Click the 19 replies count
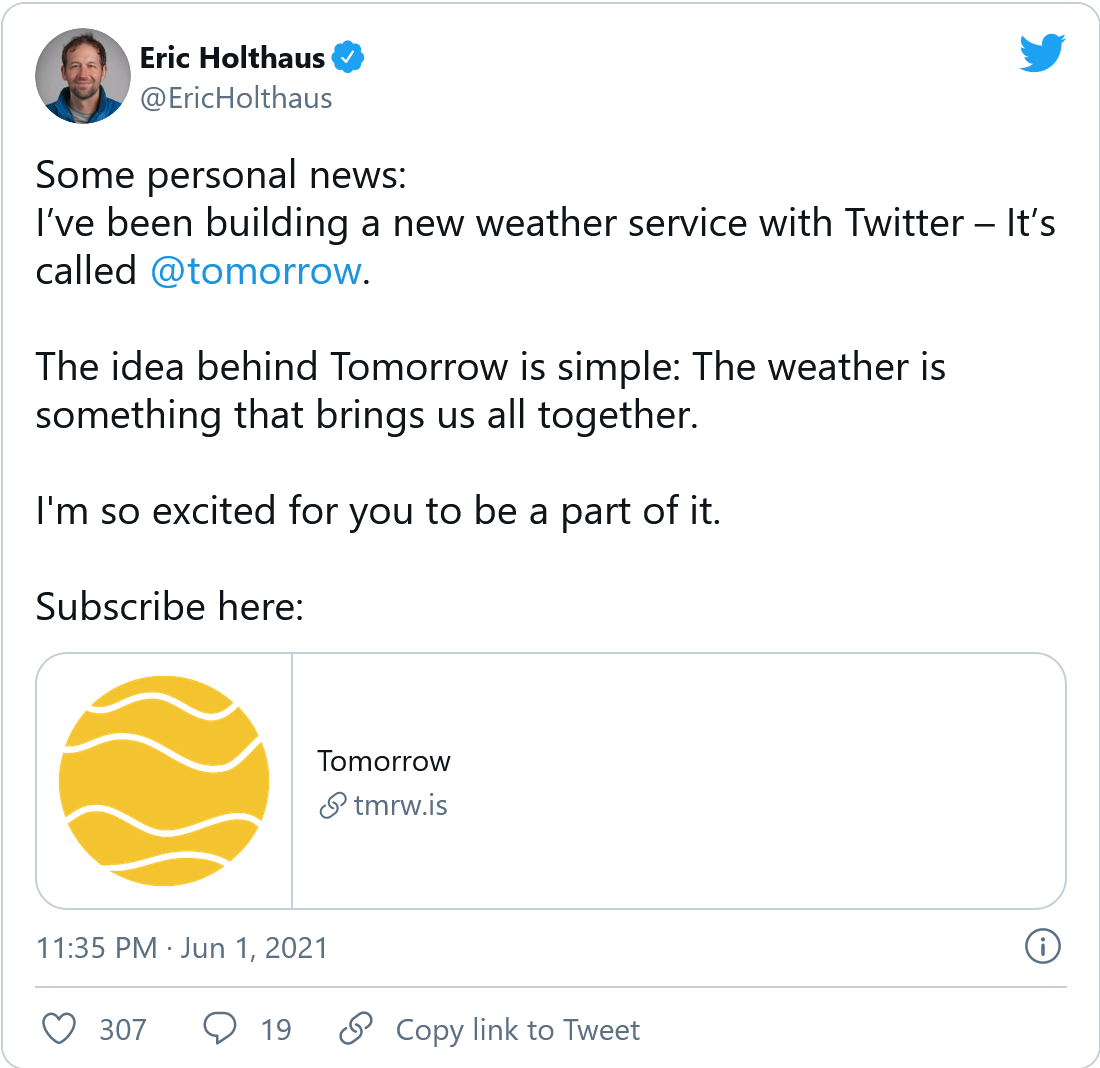The height and width of the screenshot is (1068, 1100). (x=276, y=1029)
